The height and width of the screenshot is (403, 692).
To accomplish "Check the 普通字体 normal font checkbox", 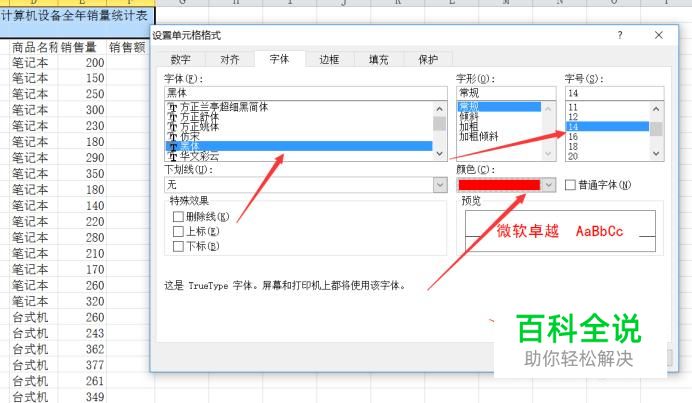I will point(570,185).
